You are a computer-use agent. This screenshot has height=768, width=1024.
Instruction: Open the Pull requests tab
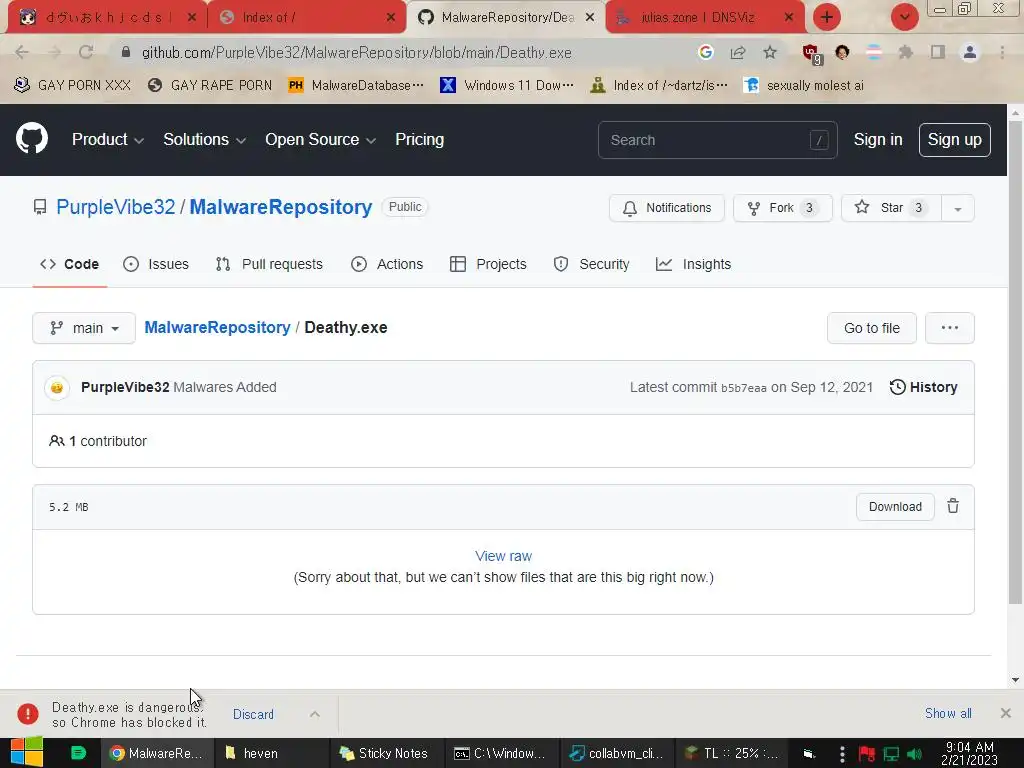(269, 264)
